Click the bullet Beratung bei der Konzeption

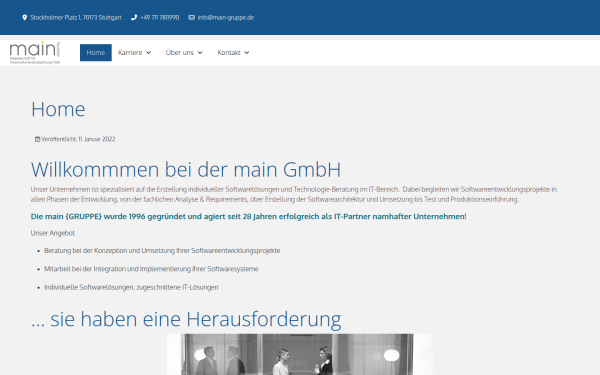pyautogui.click(x=162, y=251)
